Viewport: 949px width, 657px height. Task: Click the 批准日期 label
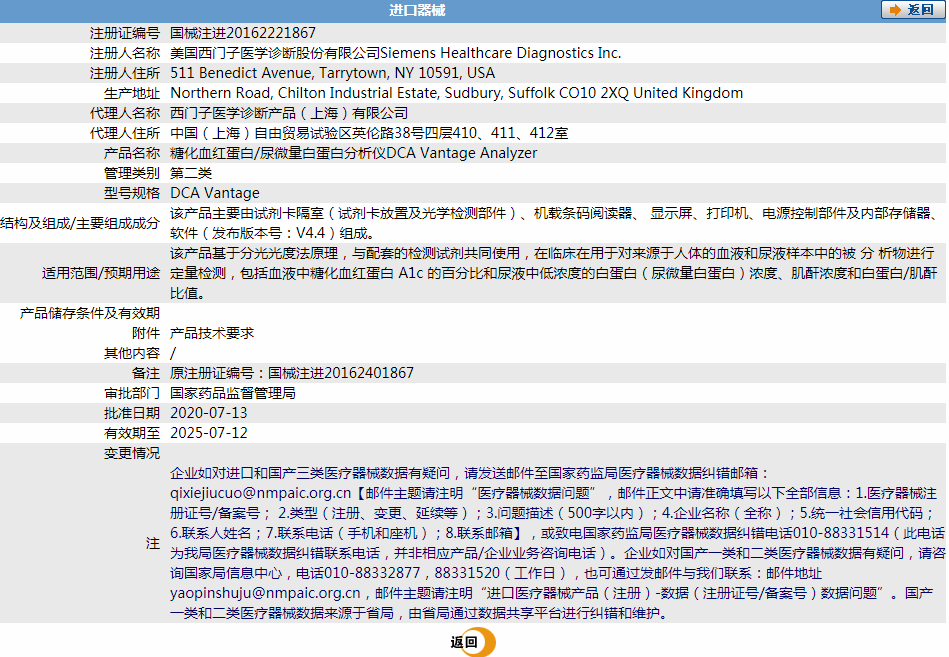point(132,413)
